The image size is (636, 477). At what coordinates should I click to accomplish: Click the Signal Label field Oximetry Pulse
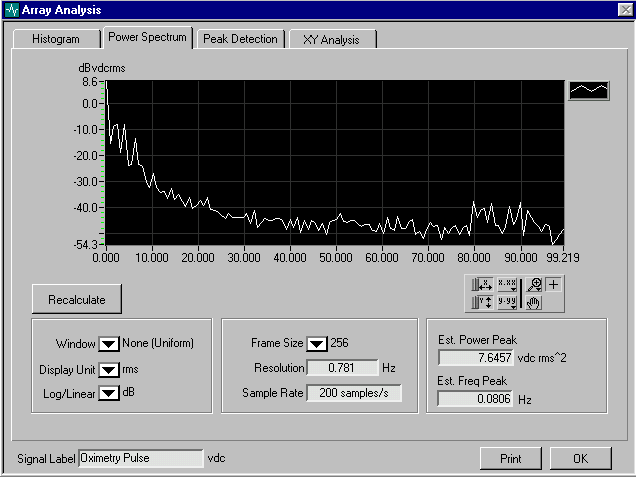140,458
